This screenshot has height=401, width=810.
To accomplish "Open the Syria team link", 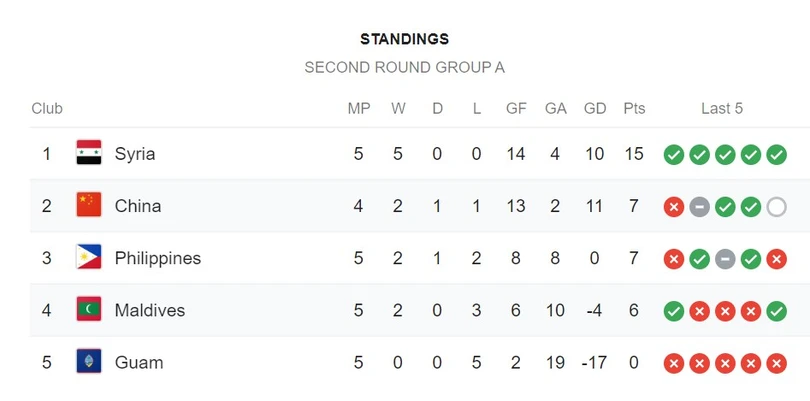I will coord(135,154).
